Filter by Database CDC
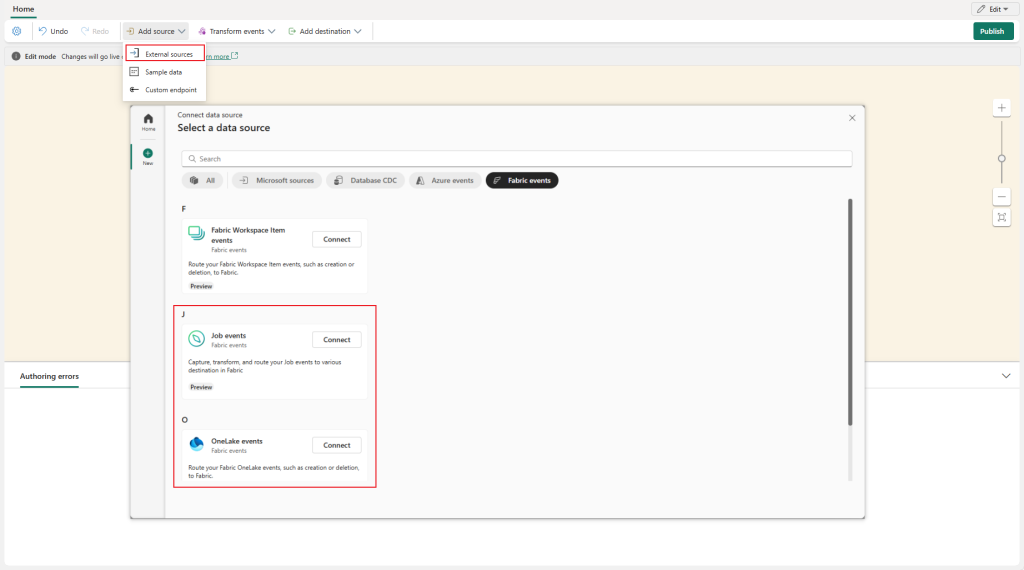This screenshot has height=570, width=1024. coord(366,180)
